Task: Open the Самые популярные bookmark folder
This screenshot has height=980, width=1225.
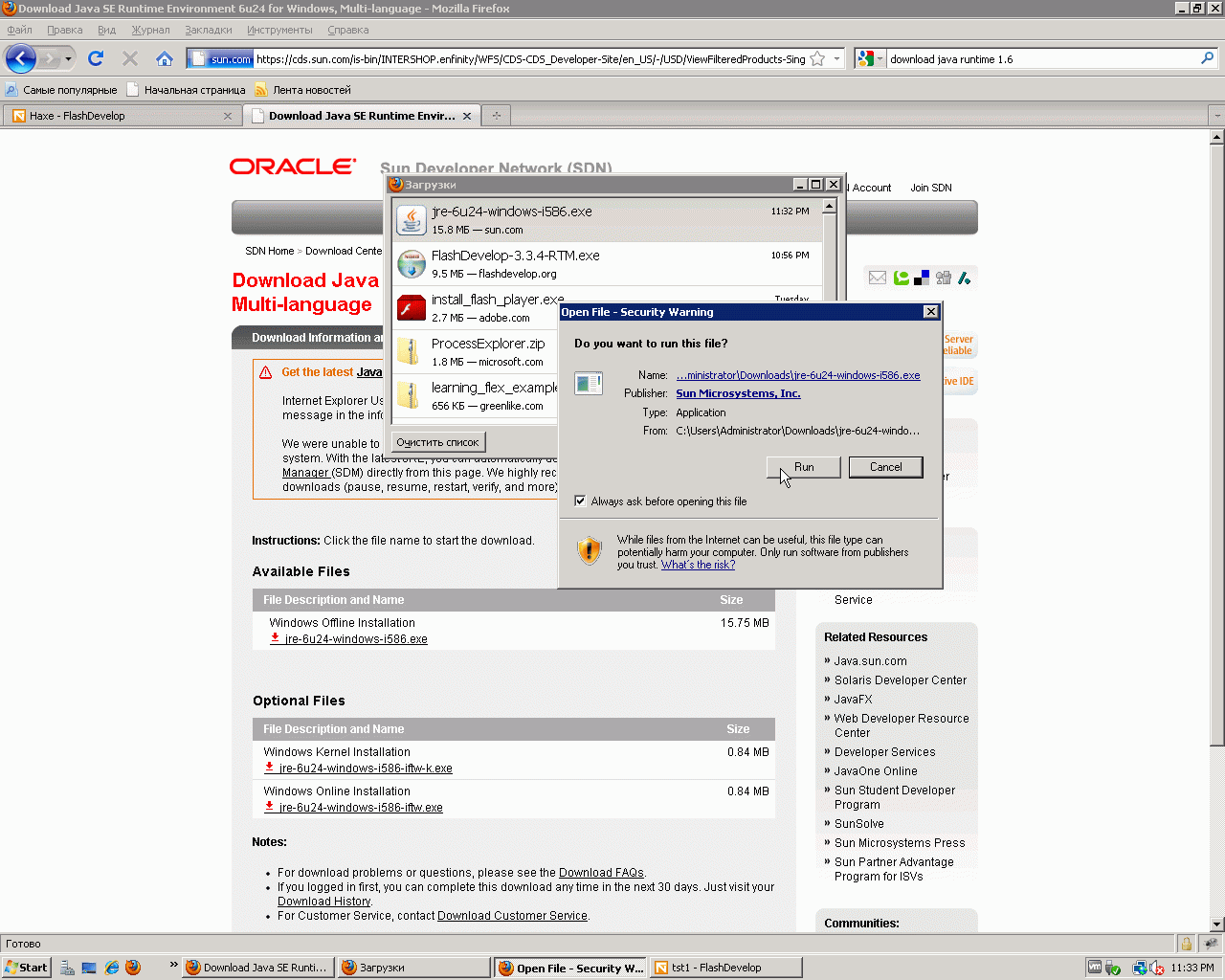Action: coord(61,90)
